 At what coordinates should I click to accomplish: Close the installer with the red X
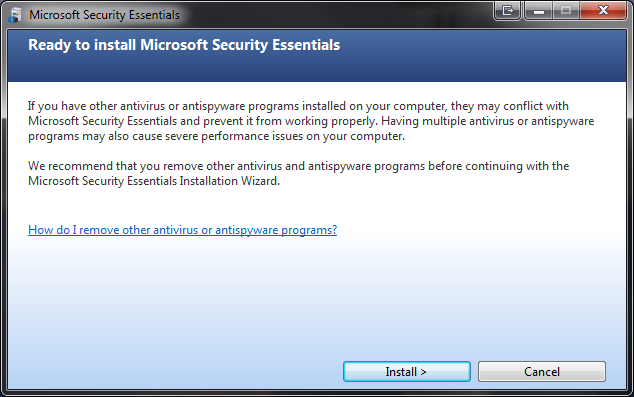point(603,10)
